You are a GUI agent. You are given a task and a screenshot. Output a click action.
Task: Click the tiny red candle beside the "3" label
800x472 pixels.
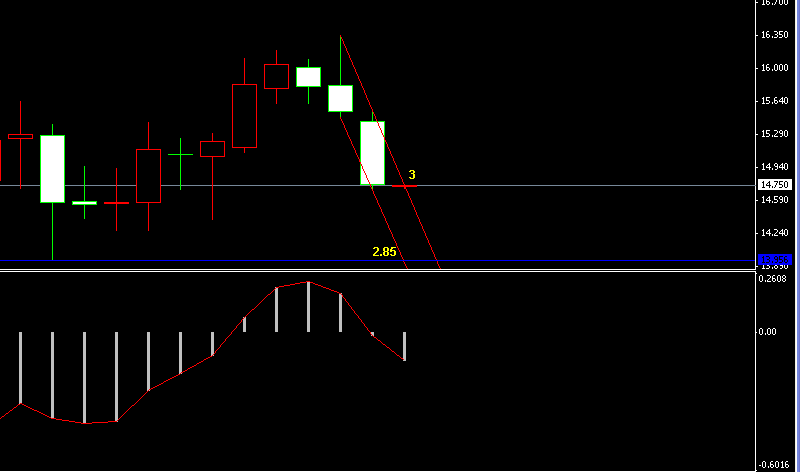click(x=404, y=186)
